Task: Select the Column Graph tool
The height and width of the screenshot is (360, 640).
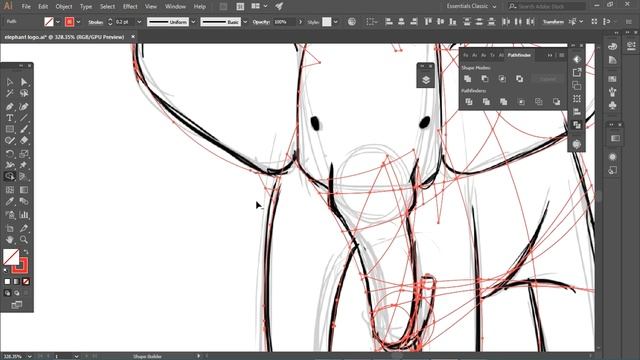Action: (x=24, y=215)
